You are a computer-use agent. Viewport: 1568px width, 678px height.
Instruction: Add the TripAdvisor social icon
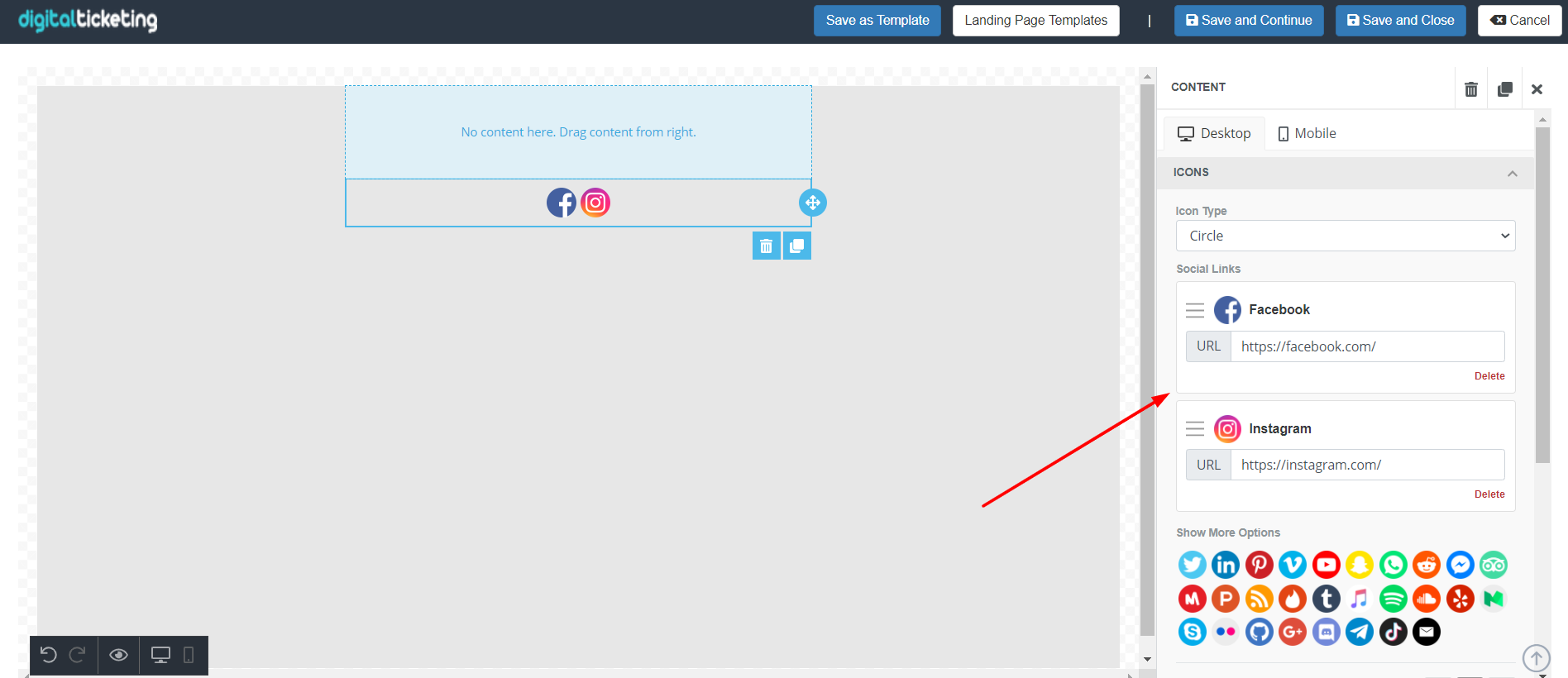pyautogui.click(x=1494, y=565)
